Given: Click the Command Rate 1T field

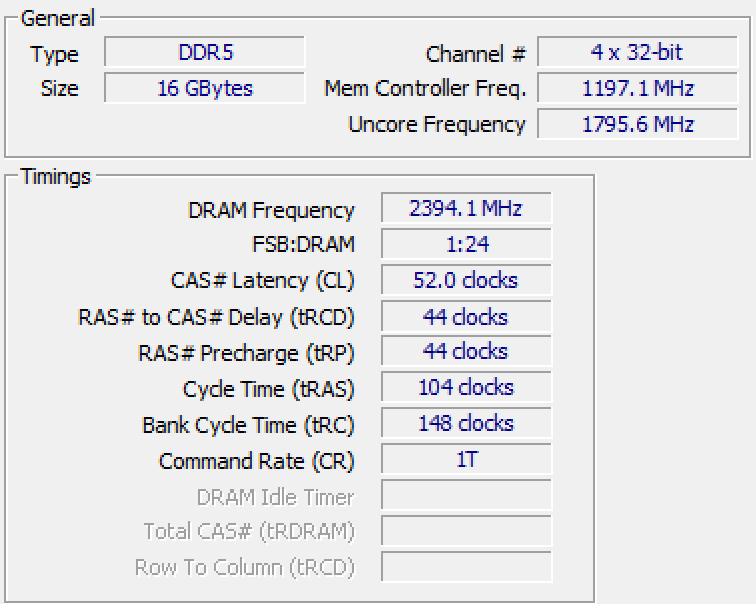Looking at the screenshot, I should click(x=466, y=459).
